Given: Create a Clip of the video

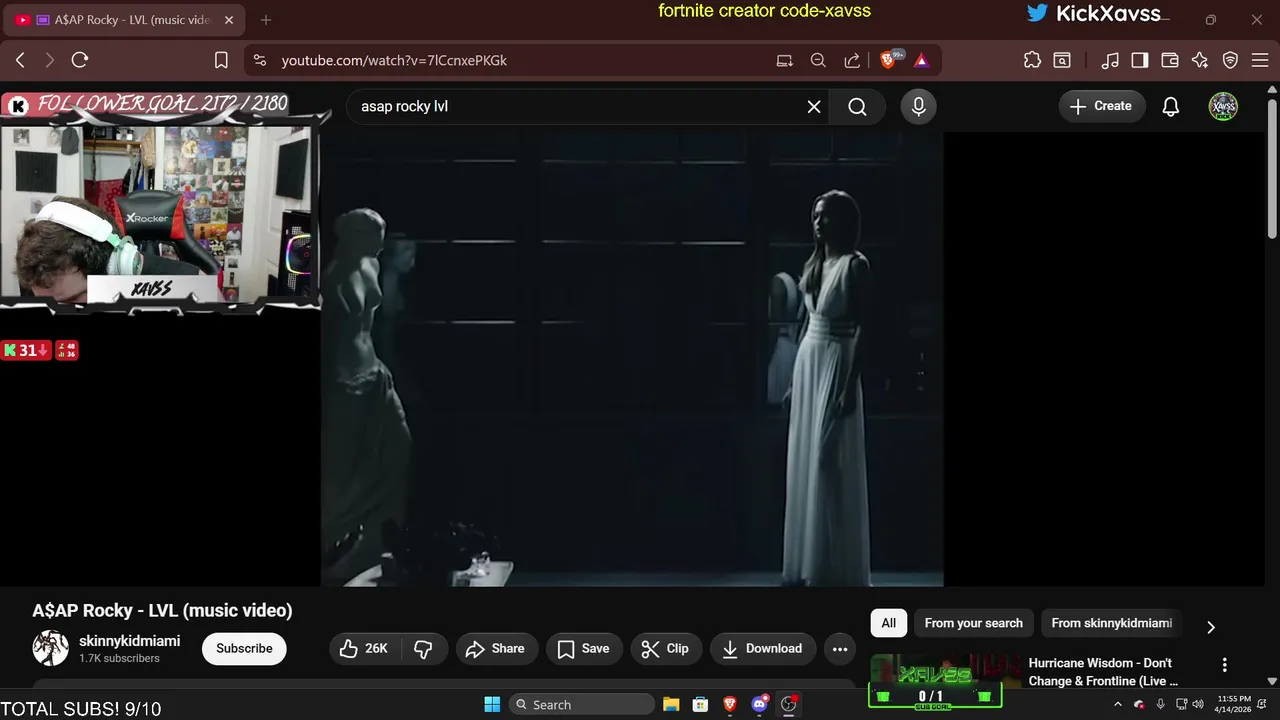Looking at the screenshot, I should [666, 648].
